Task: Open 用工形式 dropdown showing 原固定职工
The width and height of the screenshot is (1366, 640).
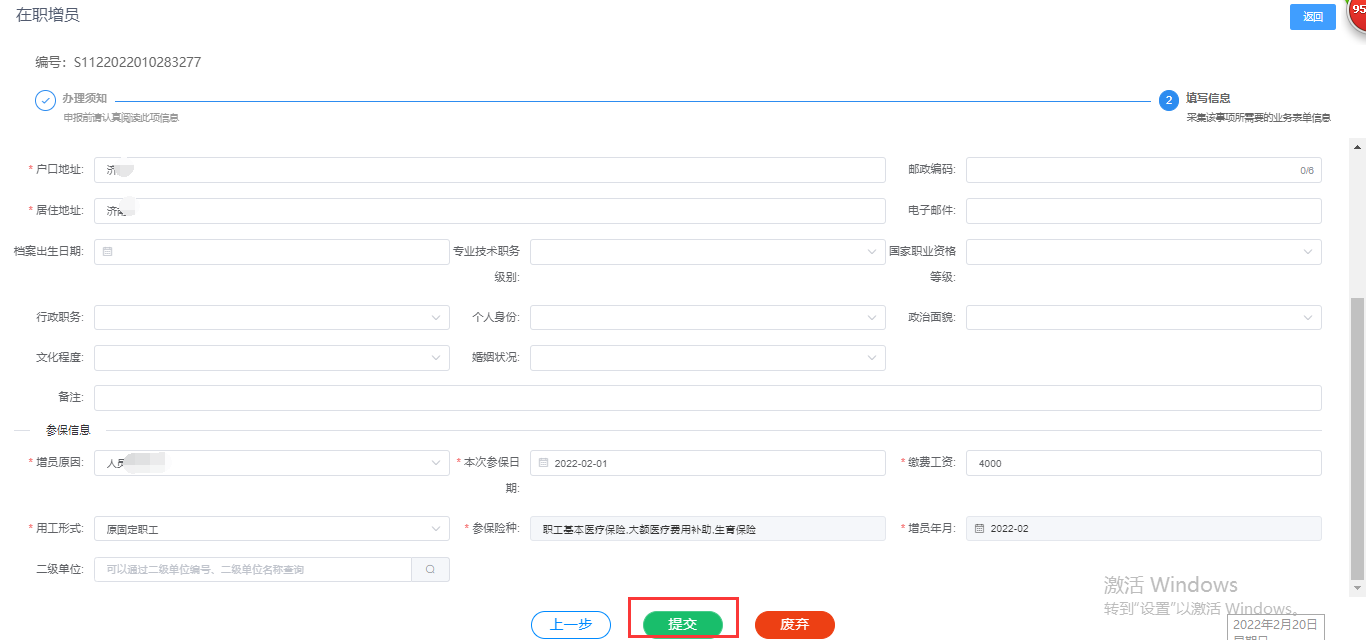Action: click(272, 529)
